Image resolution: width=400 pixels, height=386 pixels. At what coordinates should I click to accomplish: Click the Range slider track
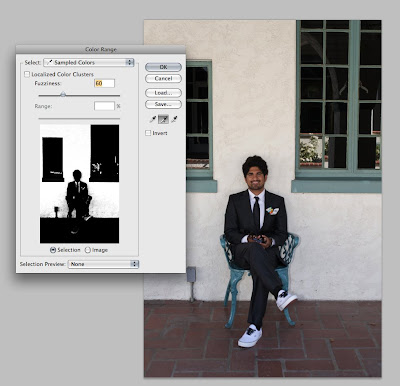(x=79, y=118)
